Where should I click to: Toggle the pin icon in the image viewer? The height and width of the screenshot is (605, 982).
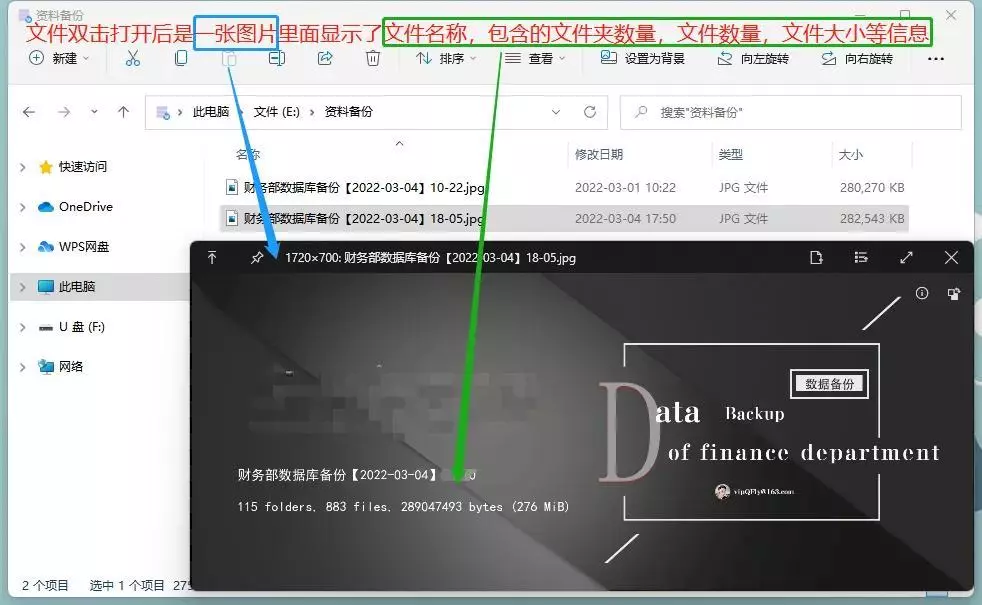click(257, 257)
